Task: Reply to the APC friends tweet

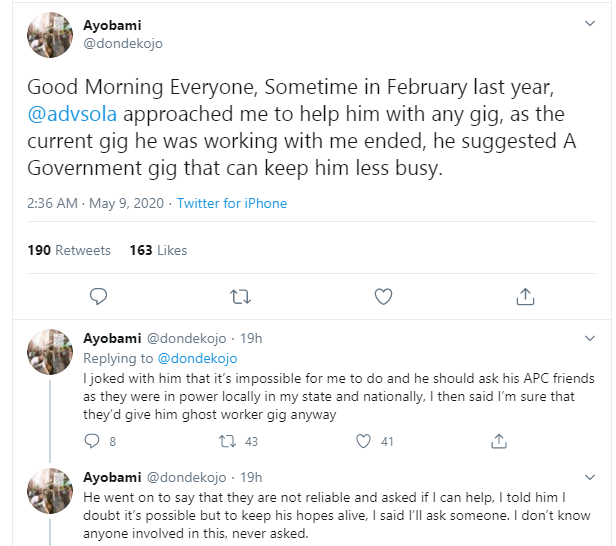Action: [x=92, y=440]
